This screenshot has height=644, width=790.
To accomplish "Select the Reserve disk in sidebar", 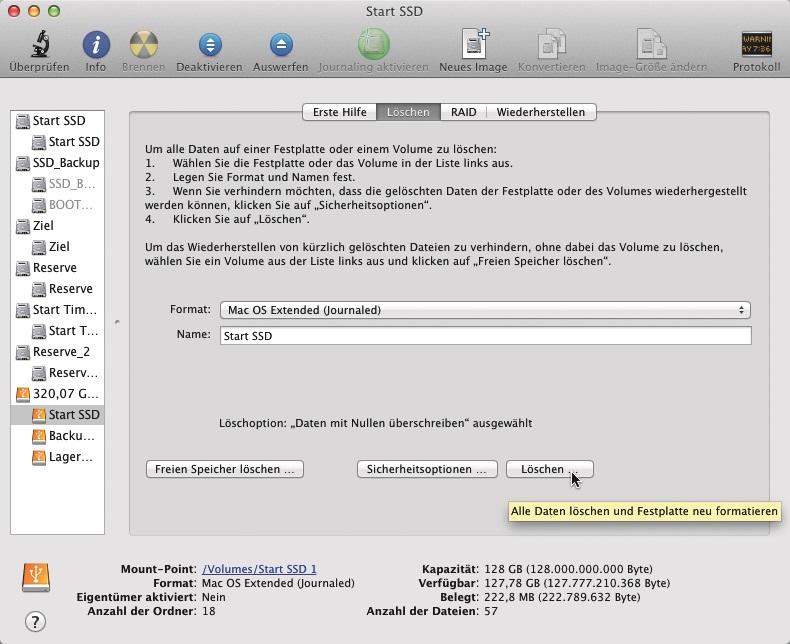I will [x=57, y=268].
